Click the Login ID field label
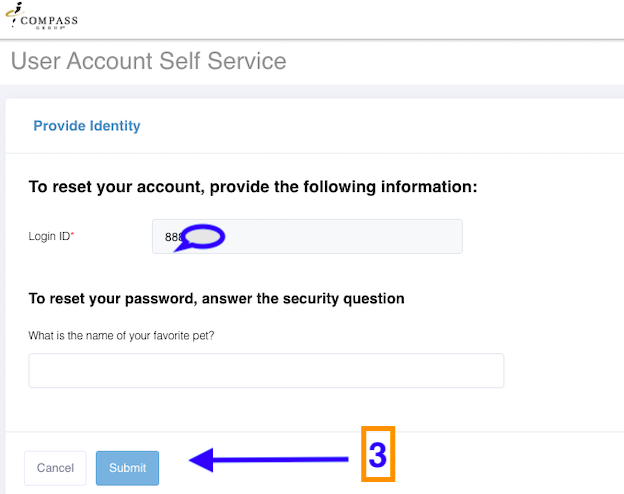This screenshot has width=624, height=494. click(x=48, y=237)
